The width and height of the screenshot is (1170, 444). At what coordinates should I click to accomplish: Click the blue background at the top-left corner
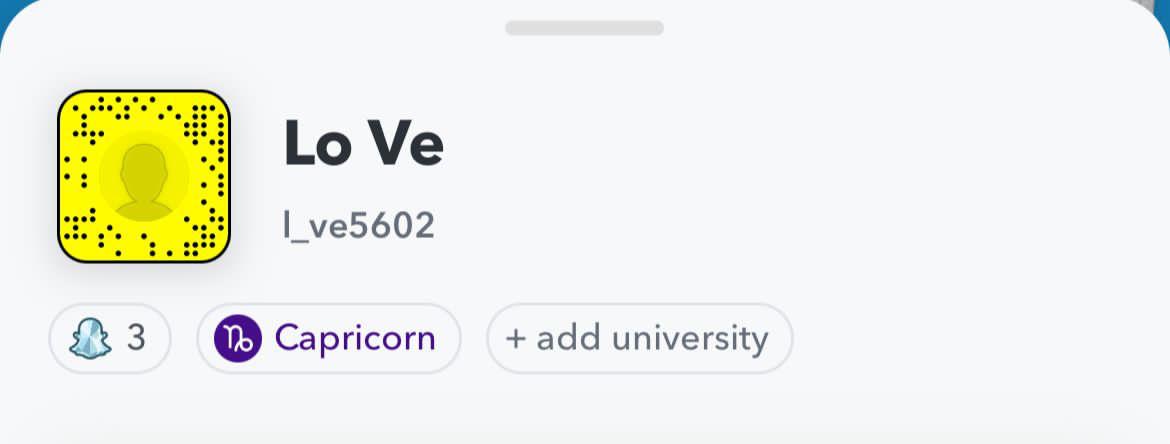tap(6, 10)
